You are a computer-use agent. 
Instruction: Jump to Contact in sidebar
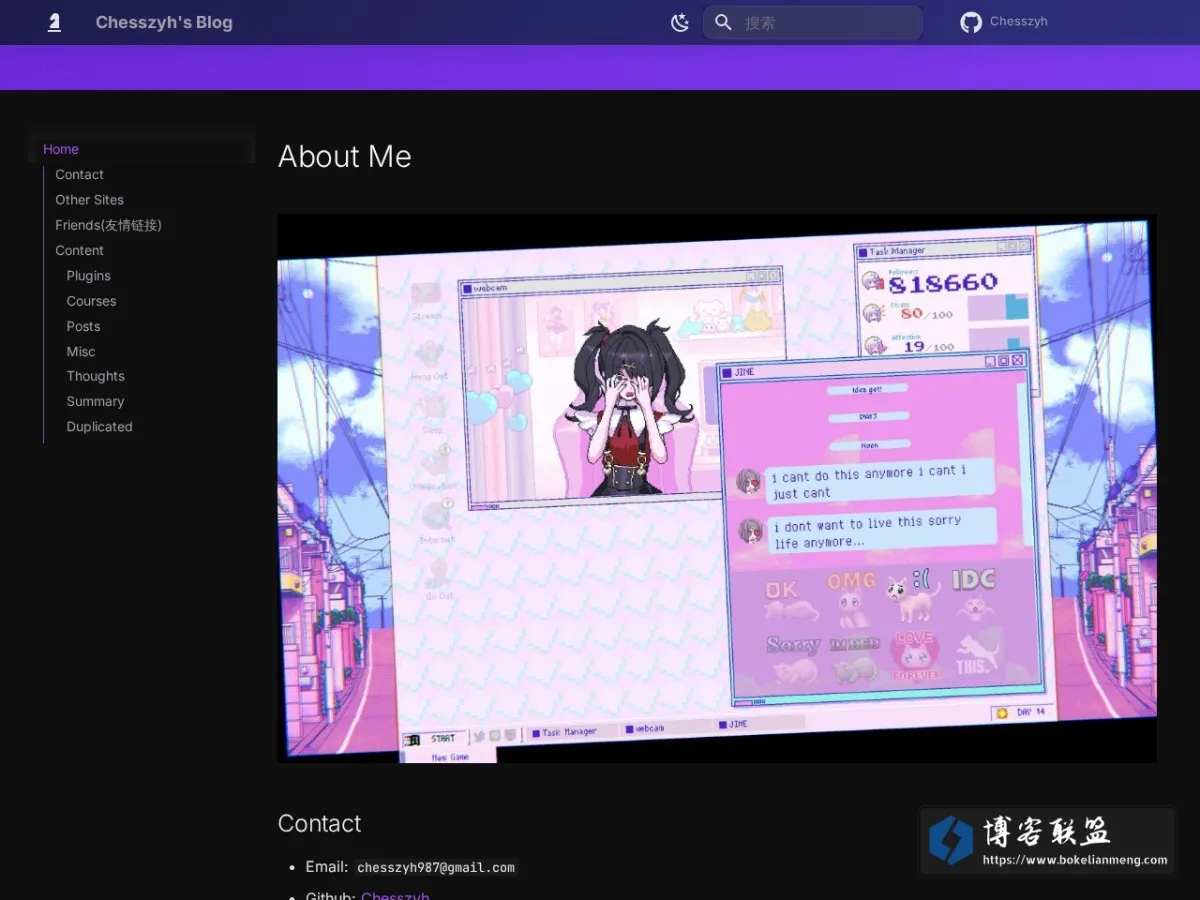pos(79,174)
